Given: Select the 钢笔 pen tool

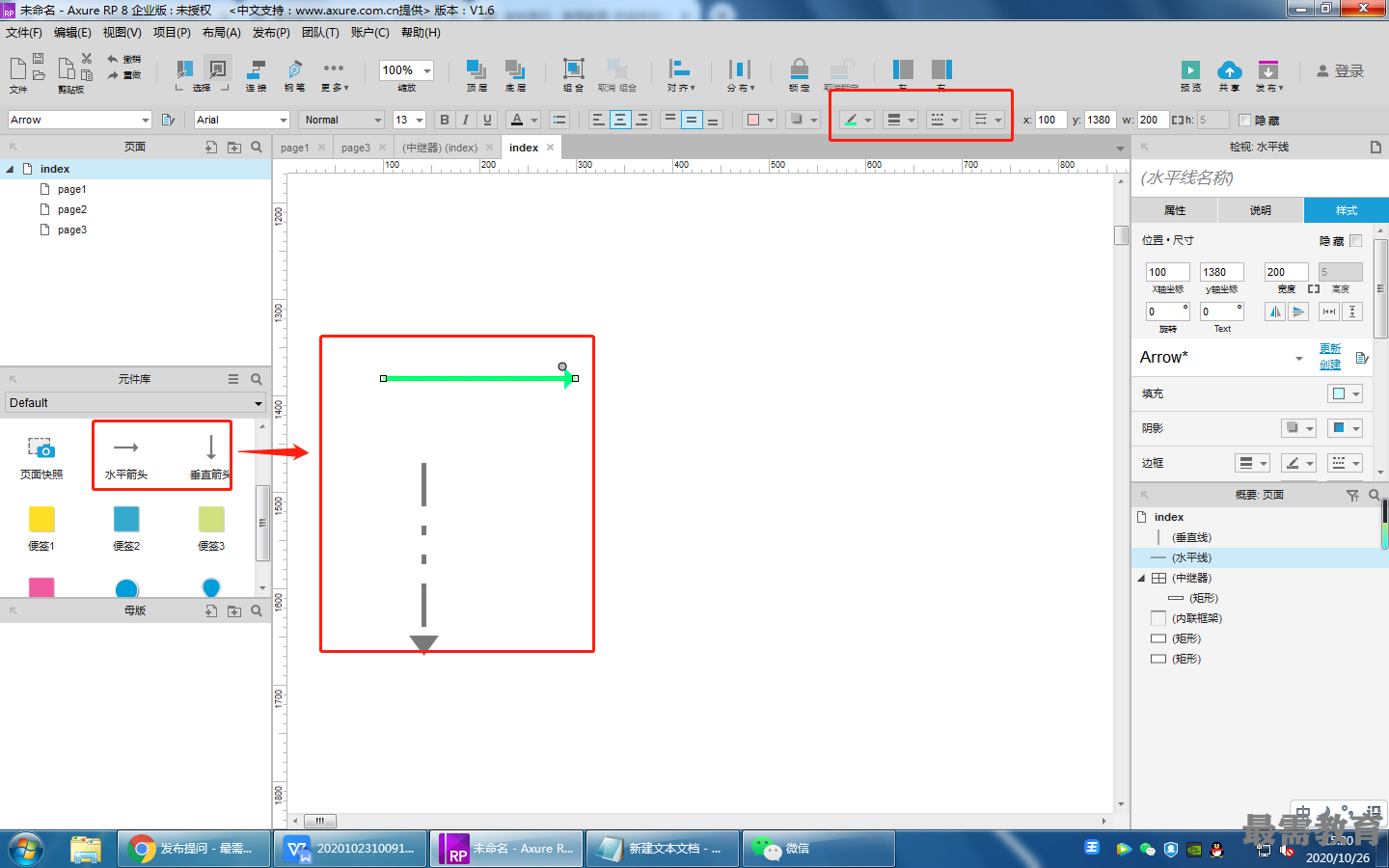Looking at the screenshot, I should click(x=295, y=75).
